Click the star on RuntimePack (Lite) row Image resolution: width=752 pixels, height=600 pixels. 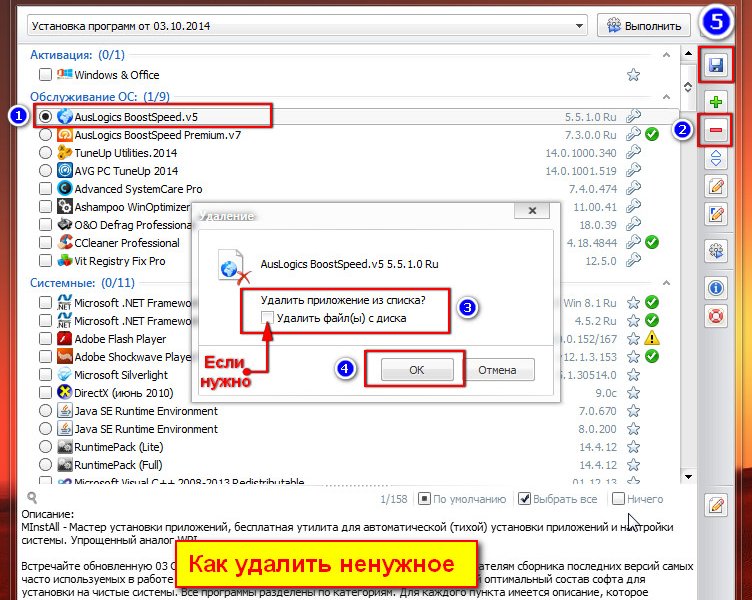pos(634,447)
